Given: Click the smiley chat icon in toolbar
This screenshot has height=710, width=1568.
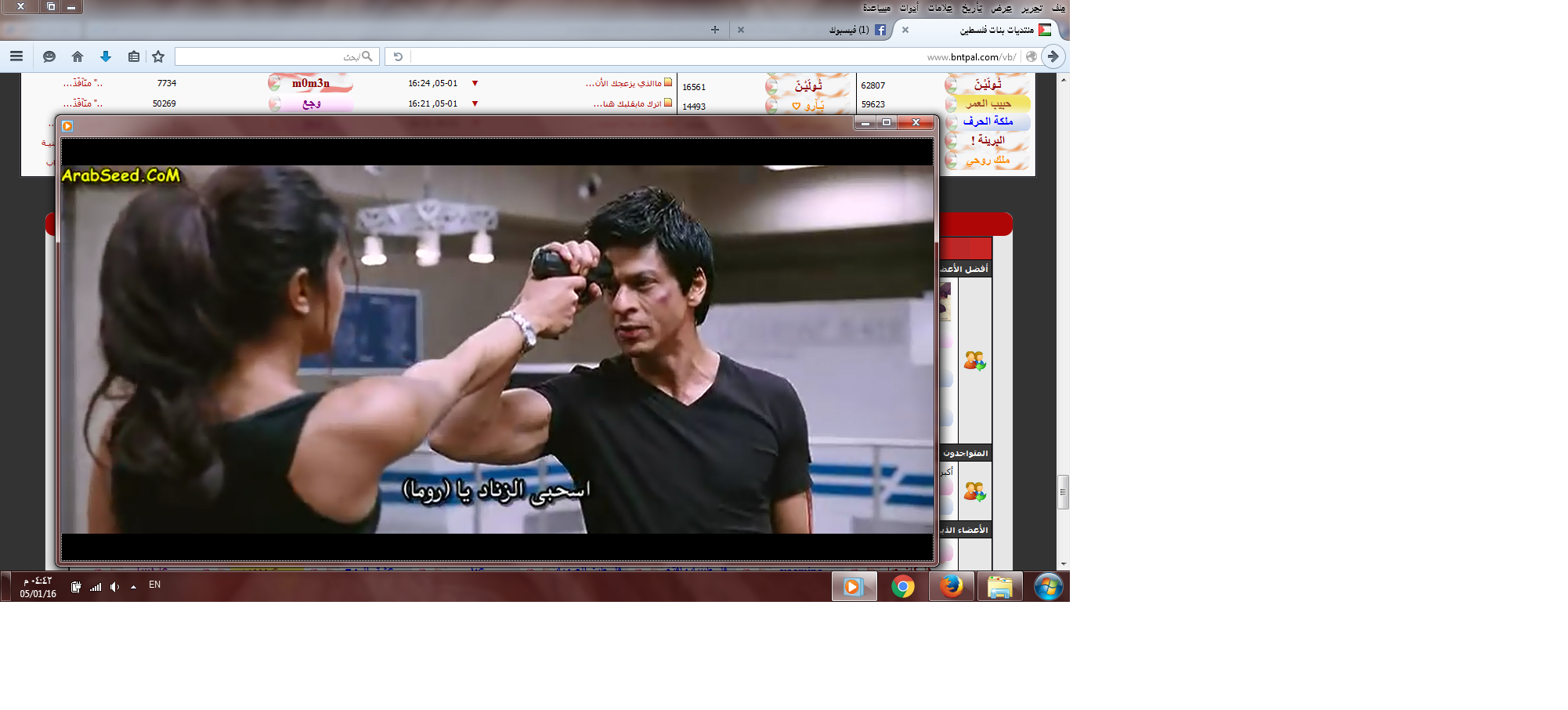Looking at the screenshot, I should click(x=49, y=56).
